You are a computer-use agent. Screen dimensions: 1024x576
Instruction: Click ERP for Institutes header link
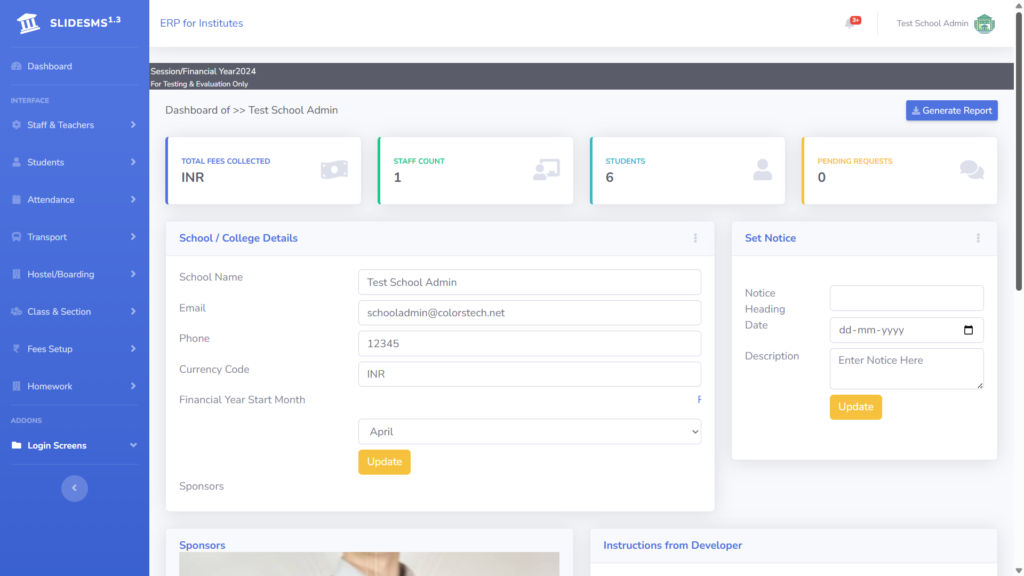tap(201, 23)
